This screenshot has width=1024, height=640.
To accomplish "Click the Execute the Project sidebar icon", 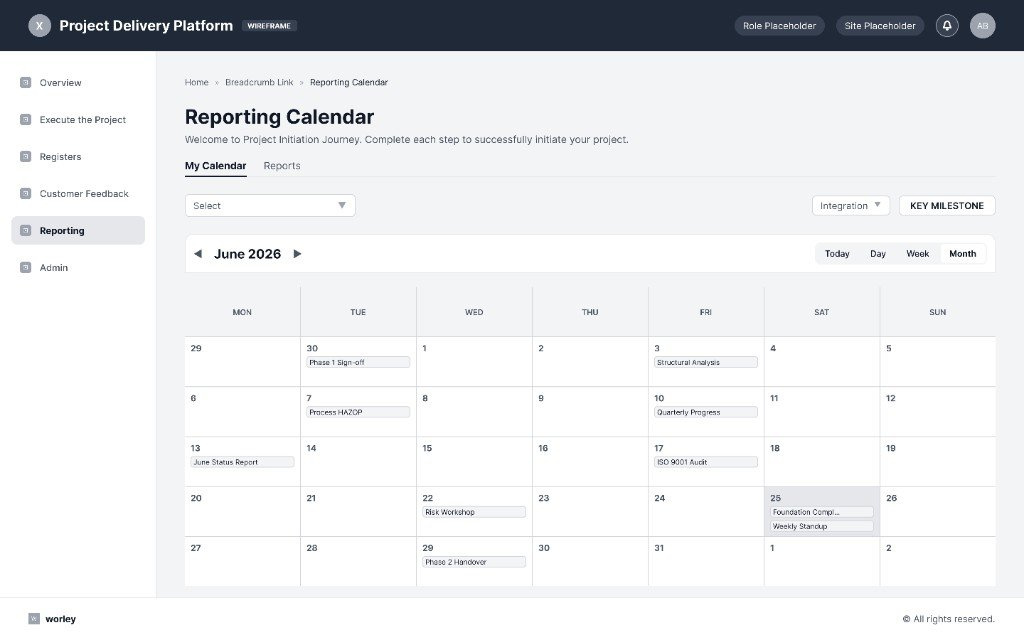I will tap(25, 120).
